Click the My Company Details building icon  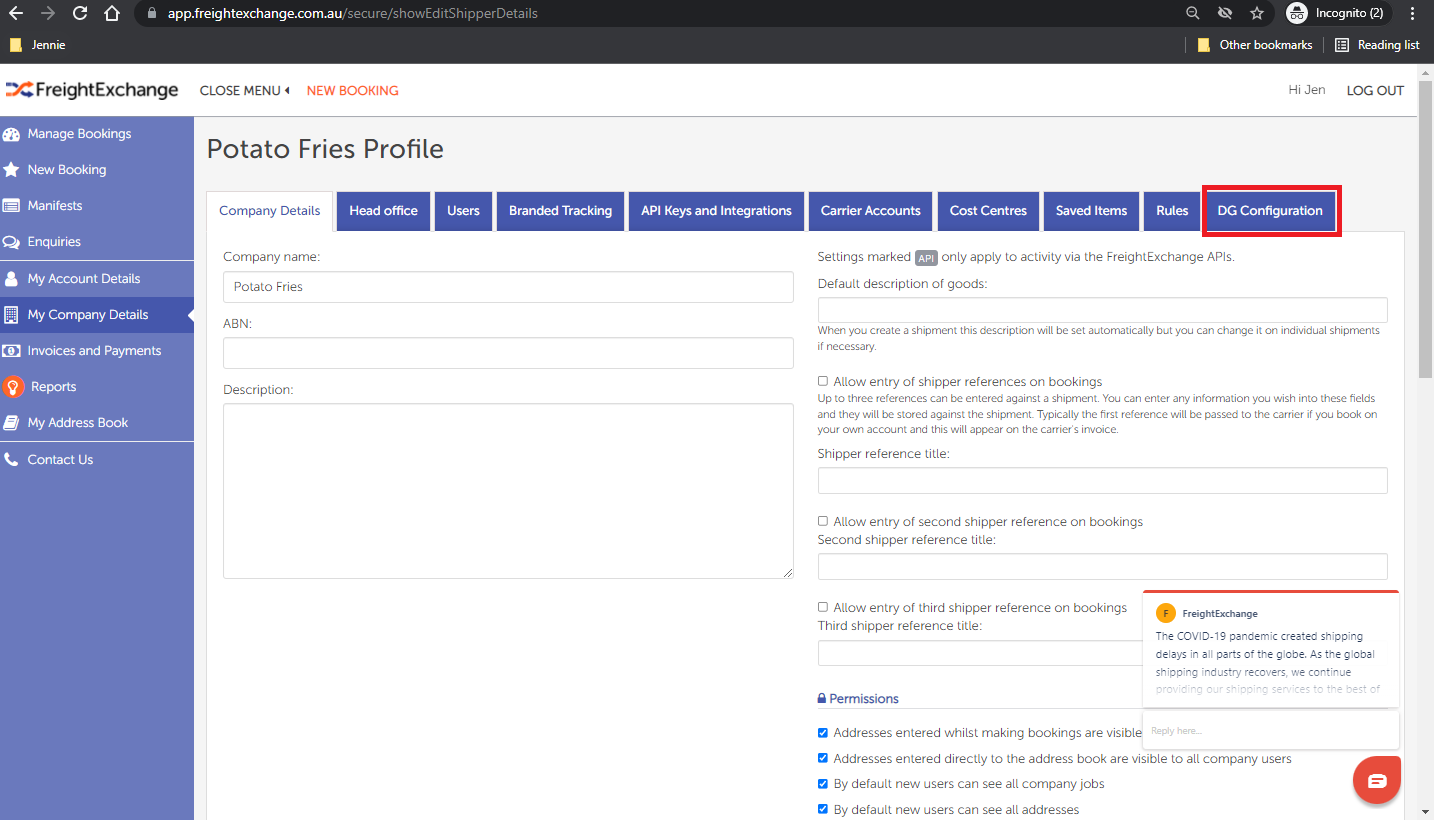(11, 315)
